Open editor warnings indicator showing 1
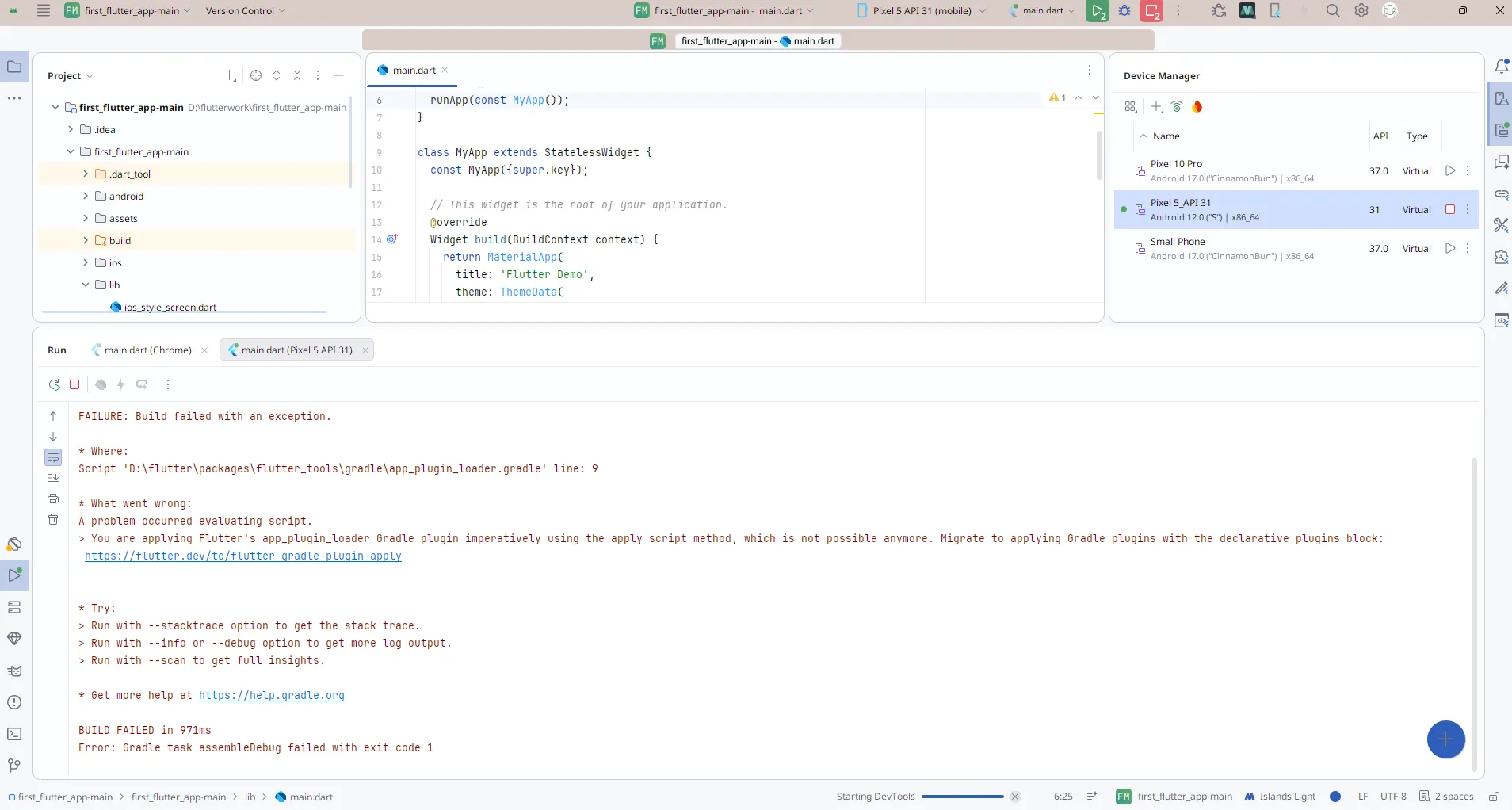The height and width of the screenshot is (810, 1512). pyautogui.click(x=1058, y=98)
